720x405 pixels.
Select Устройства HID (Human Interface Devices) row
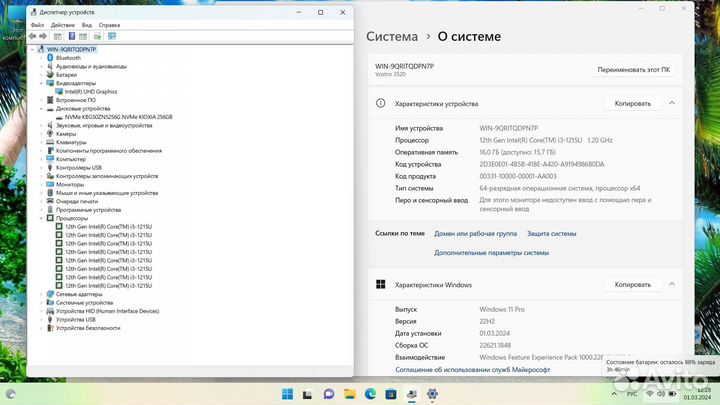tap(107, 311)
